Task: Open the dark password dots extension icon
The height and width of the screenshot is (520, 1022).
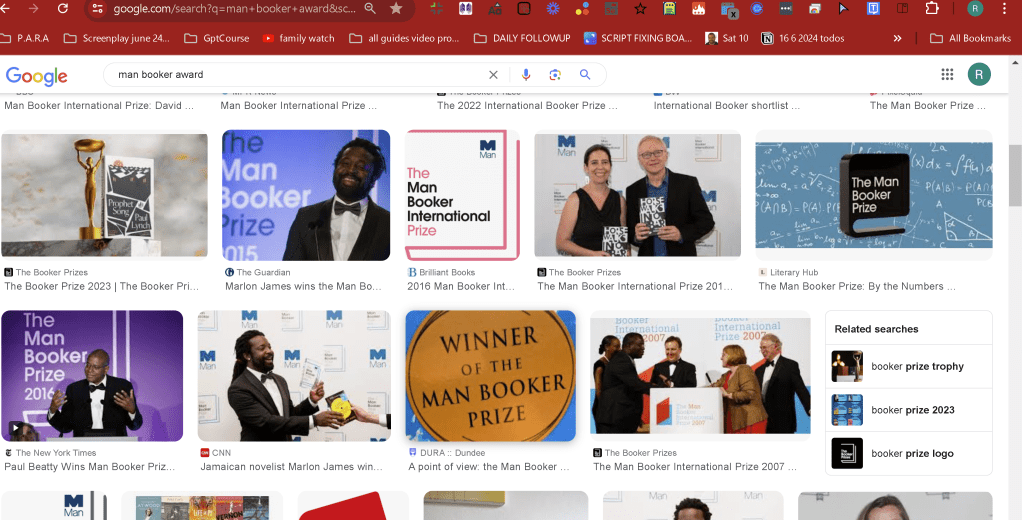Action: (x=786, y=8)
